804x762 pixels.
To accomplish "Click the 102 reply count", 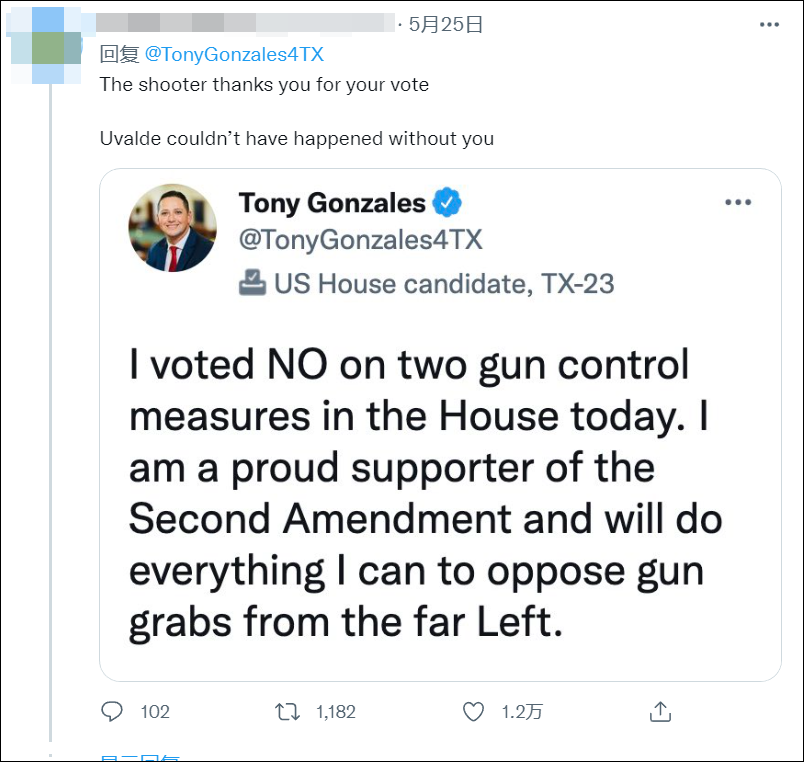I will click(x=154, y=712).
